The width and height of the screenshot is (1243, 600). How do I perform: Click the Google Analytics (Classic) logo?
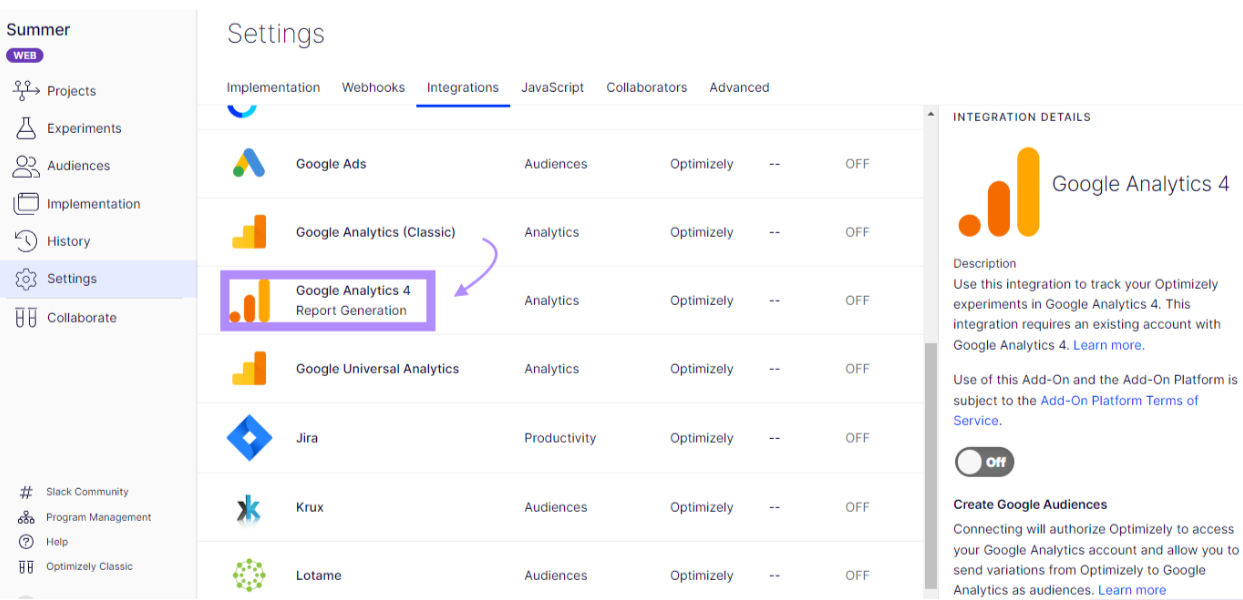(249, 232)
